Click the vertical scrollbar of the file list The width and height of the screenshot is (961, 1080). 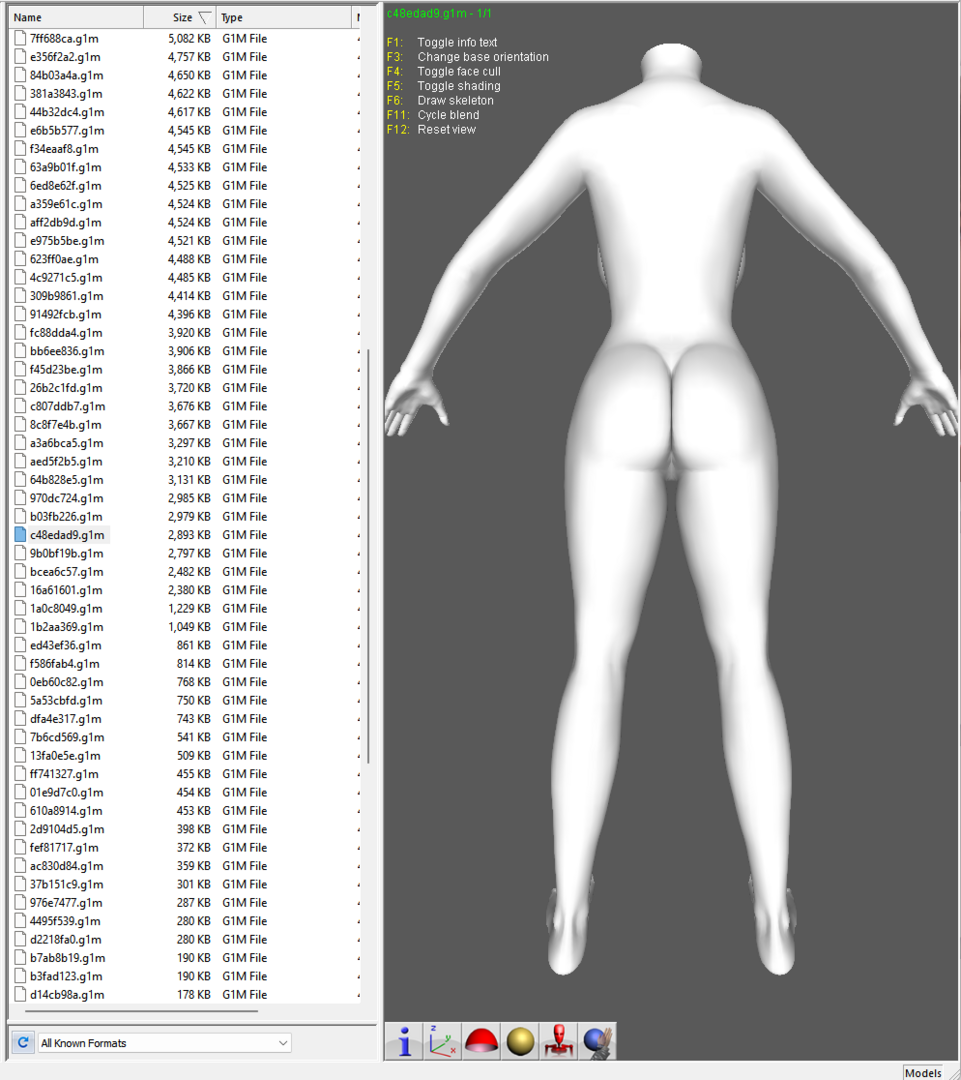369,555
